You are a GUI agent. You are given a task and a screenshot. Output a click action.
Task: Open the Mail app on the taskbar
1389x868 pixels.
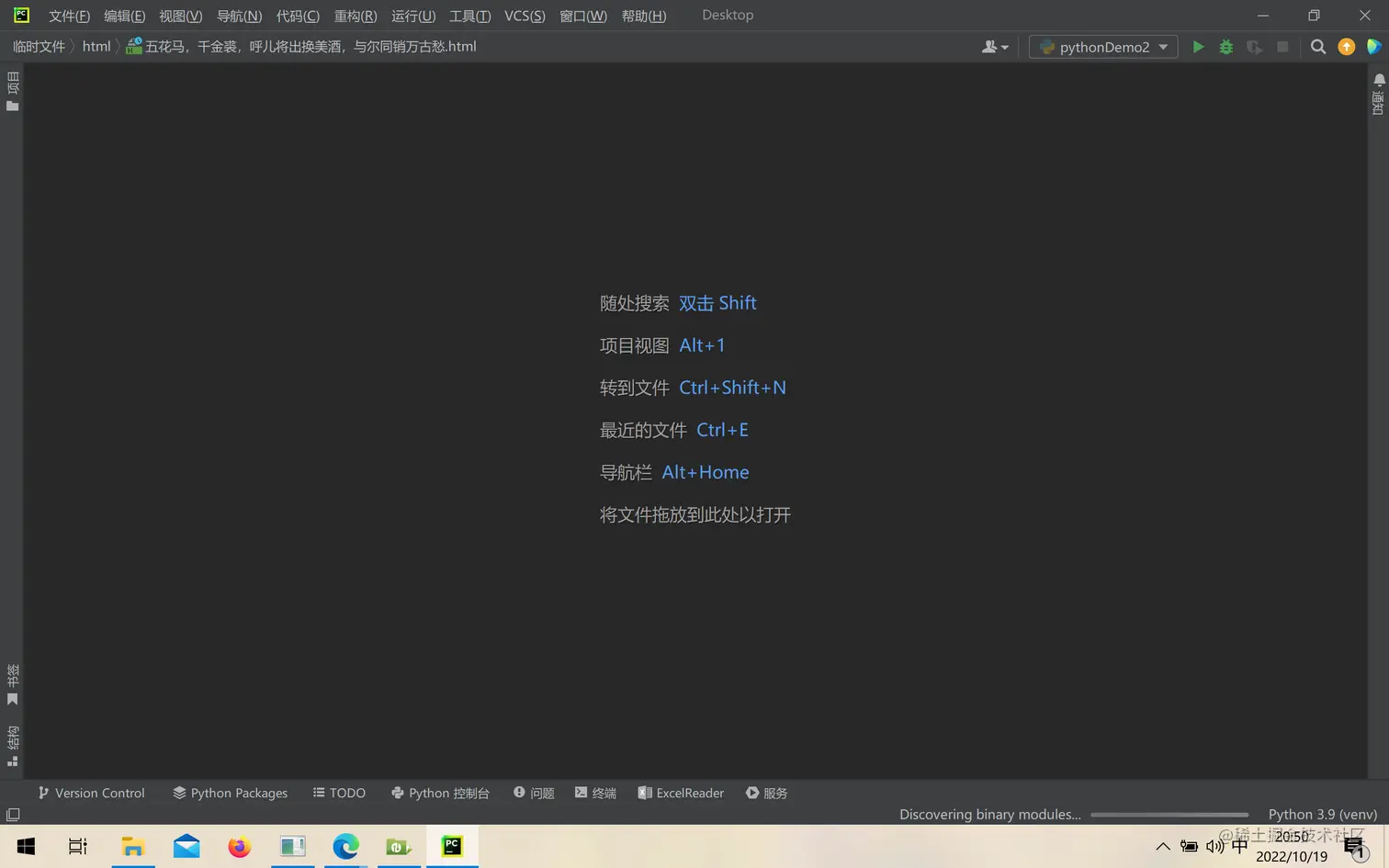(x=186, y=846)
